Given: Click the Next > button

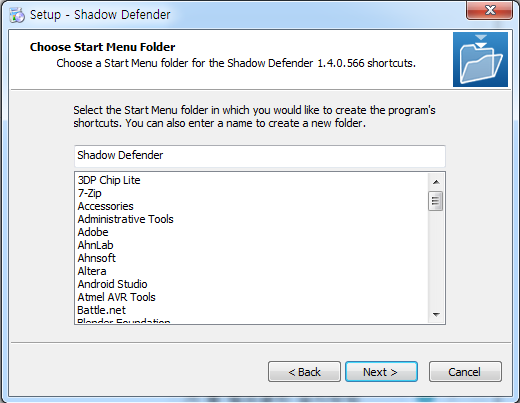Looking at the screenshot, I should click(x=381, y=372).
